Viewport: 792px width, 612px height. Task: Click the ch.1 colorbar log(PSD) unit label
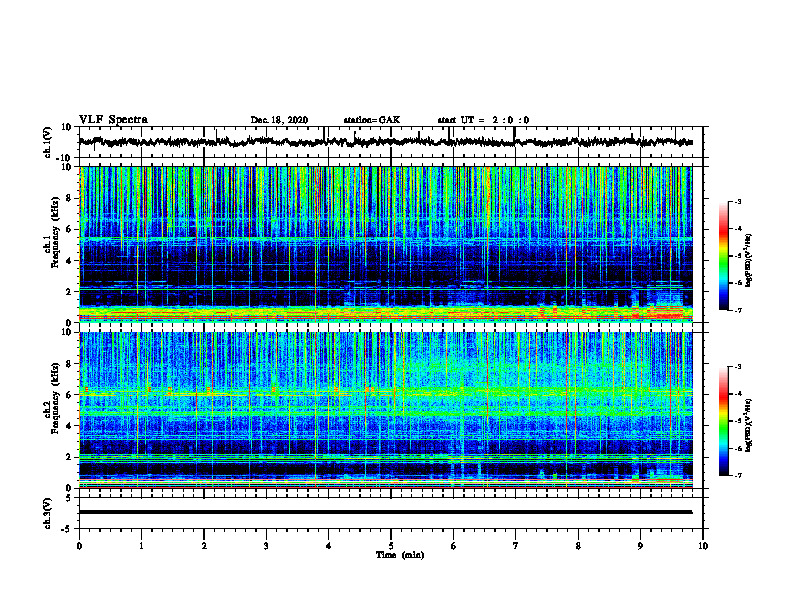(x=749, y=260)
